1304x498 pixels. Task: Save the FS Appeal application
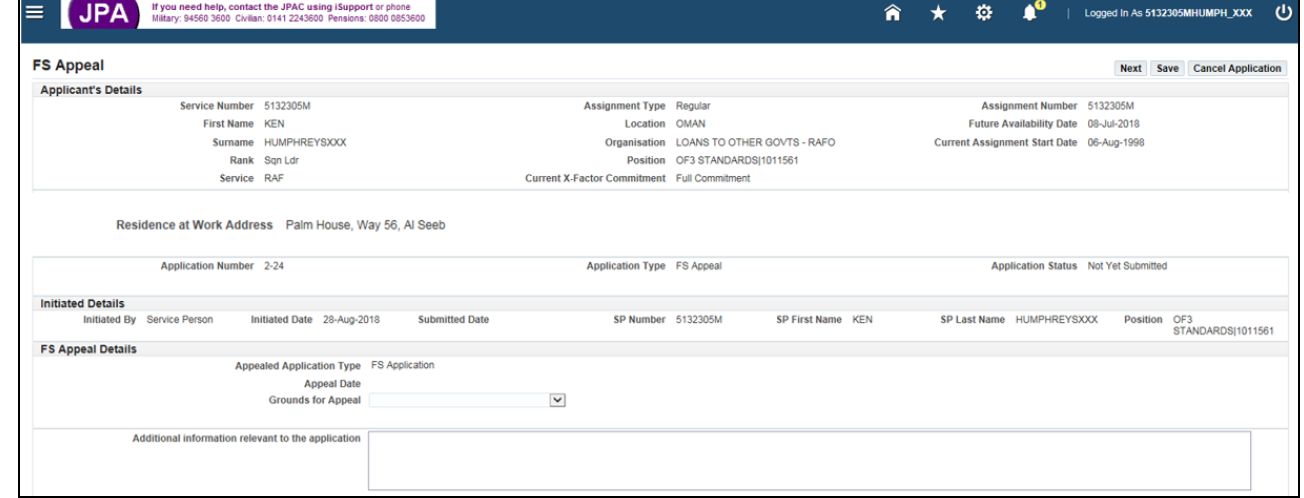[1168, 69]
